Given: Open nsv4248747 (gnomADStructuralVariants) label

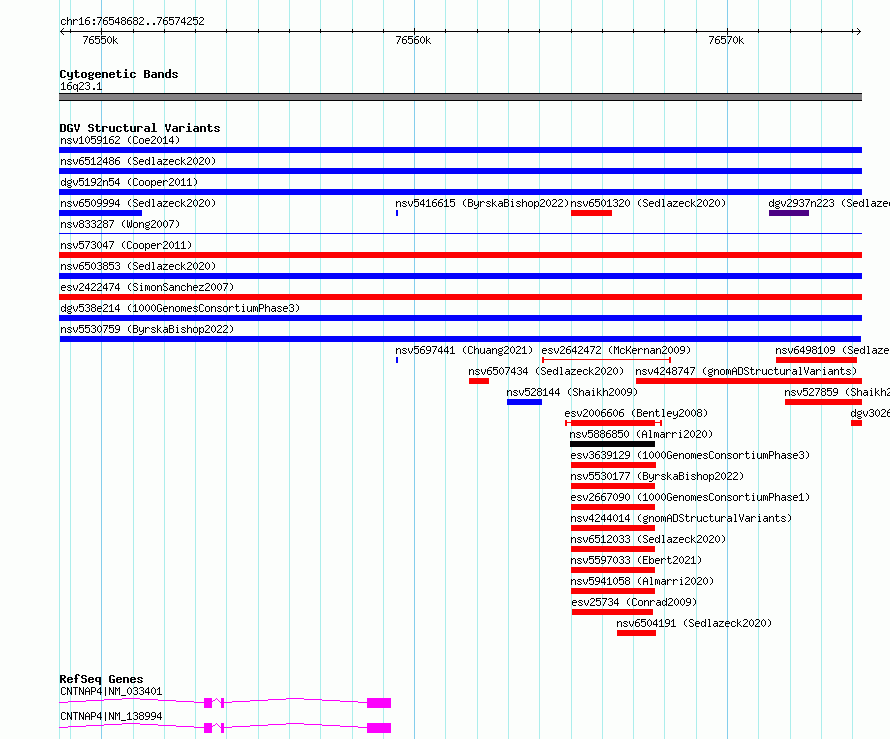Looking at the screenshot, I should [x=746, y=371].
